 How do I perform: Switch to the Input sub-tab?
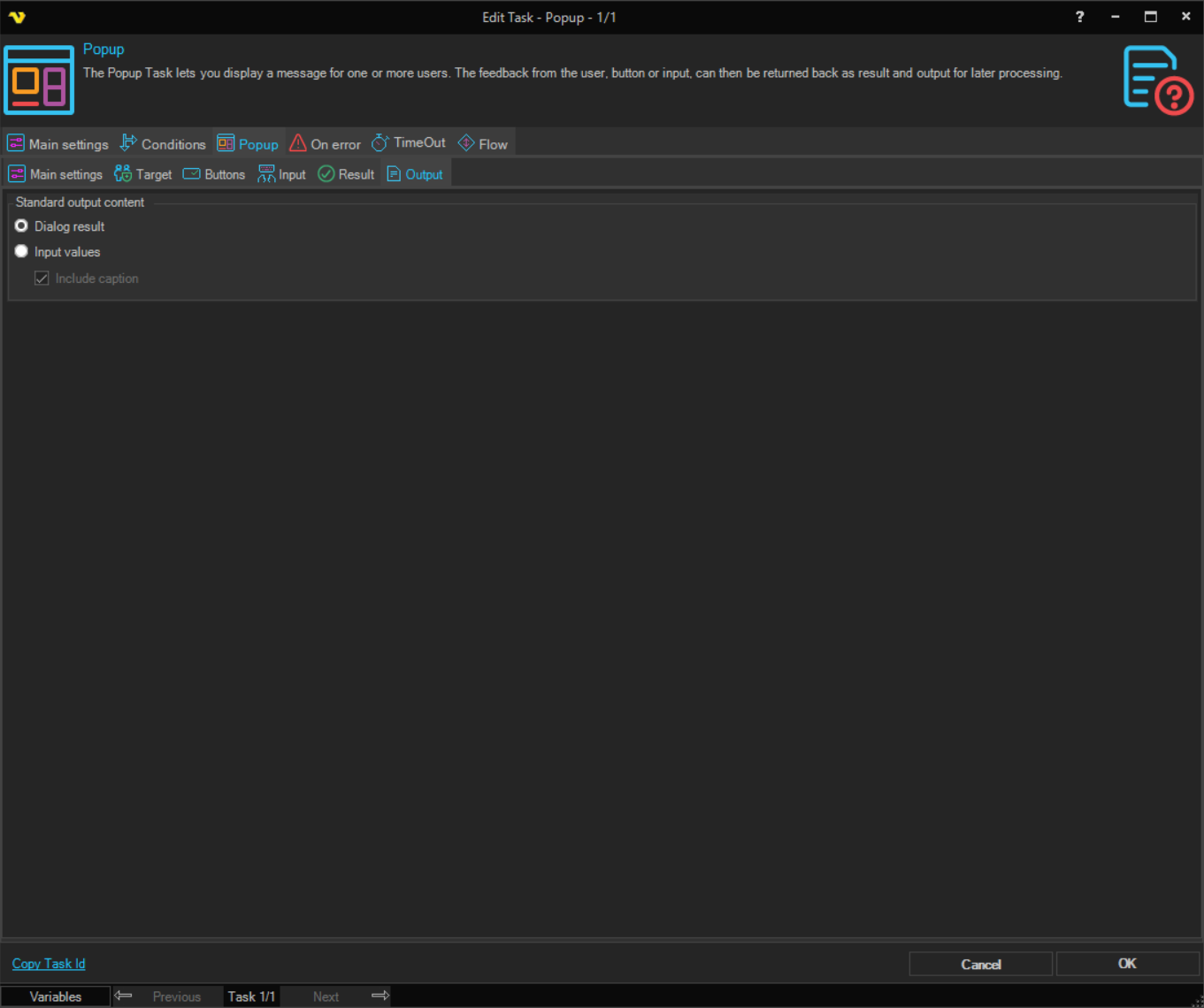tap(282, 174)
